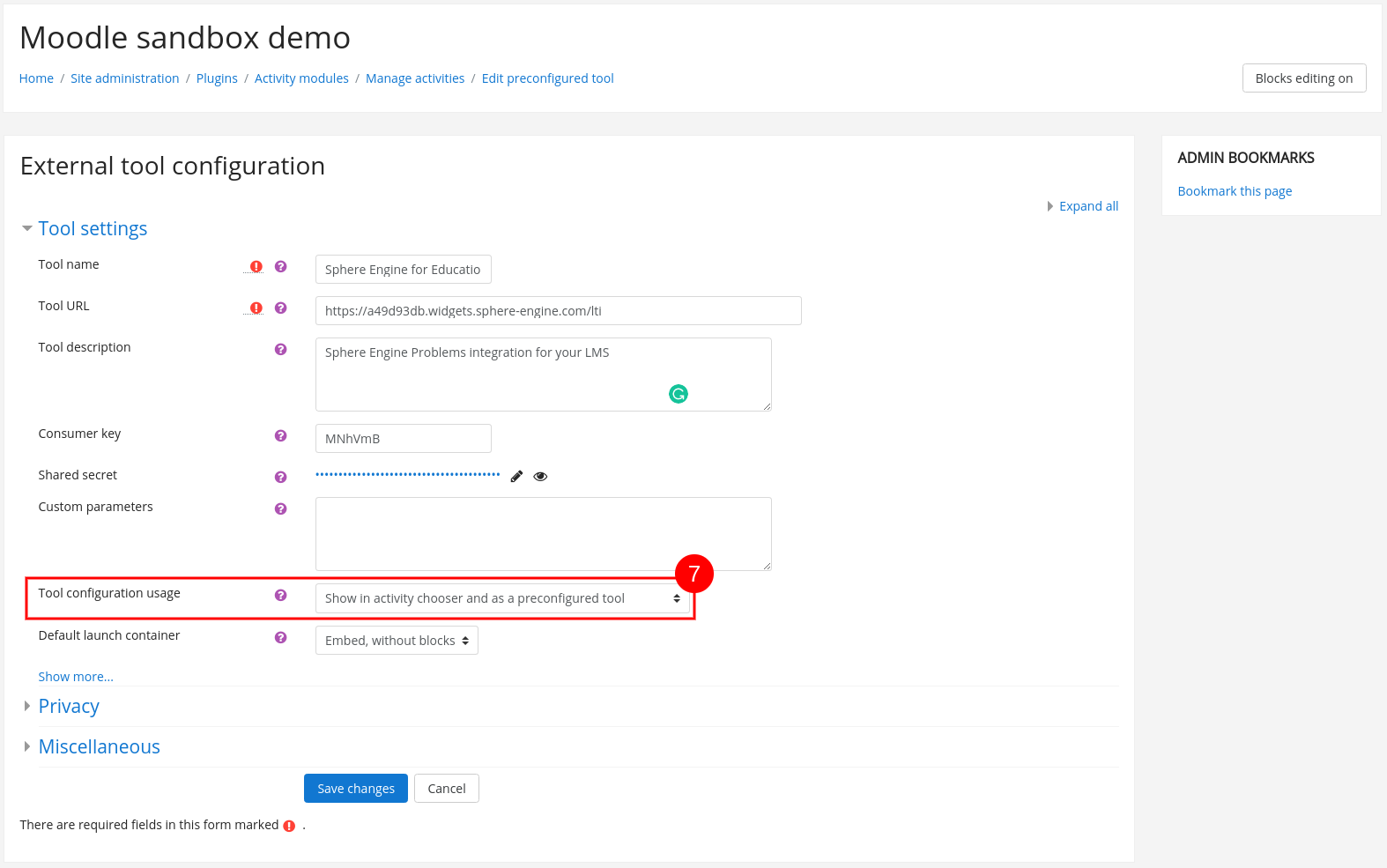Open help for Tool name

(x=280, y=266)
